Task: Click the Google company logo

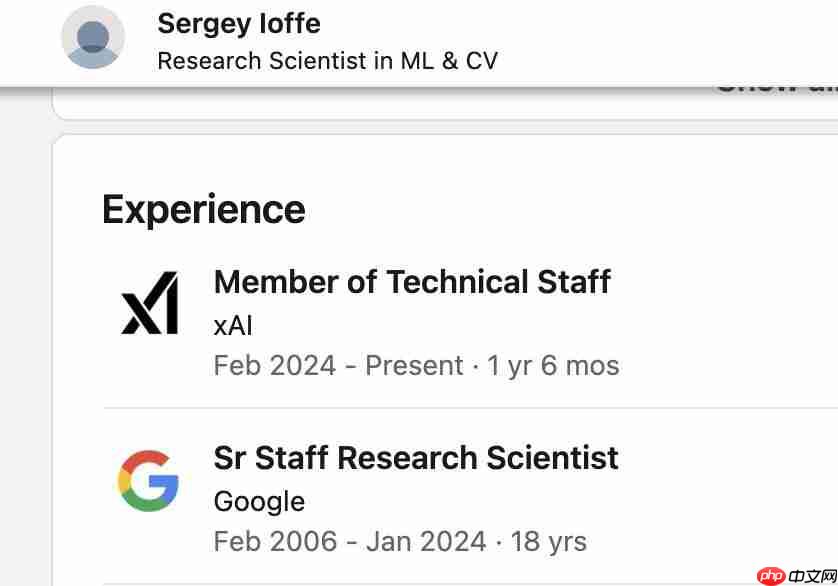Action: pyautogui.click(x=148, y=479)
